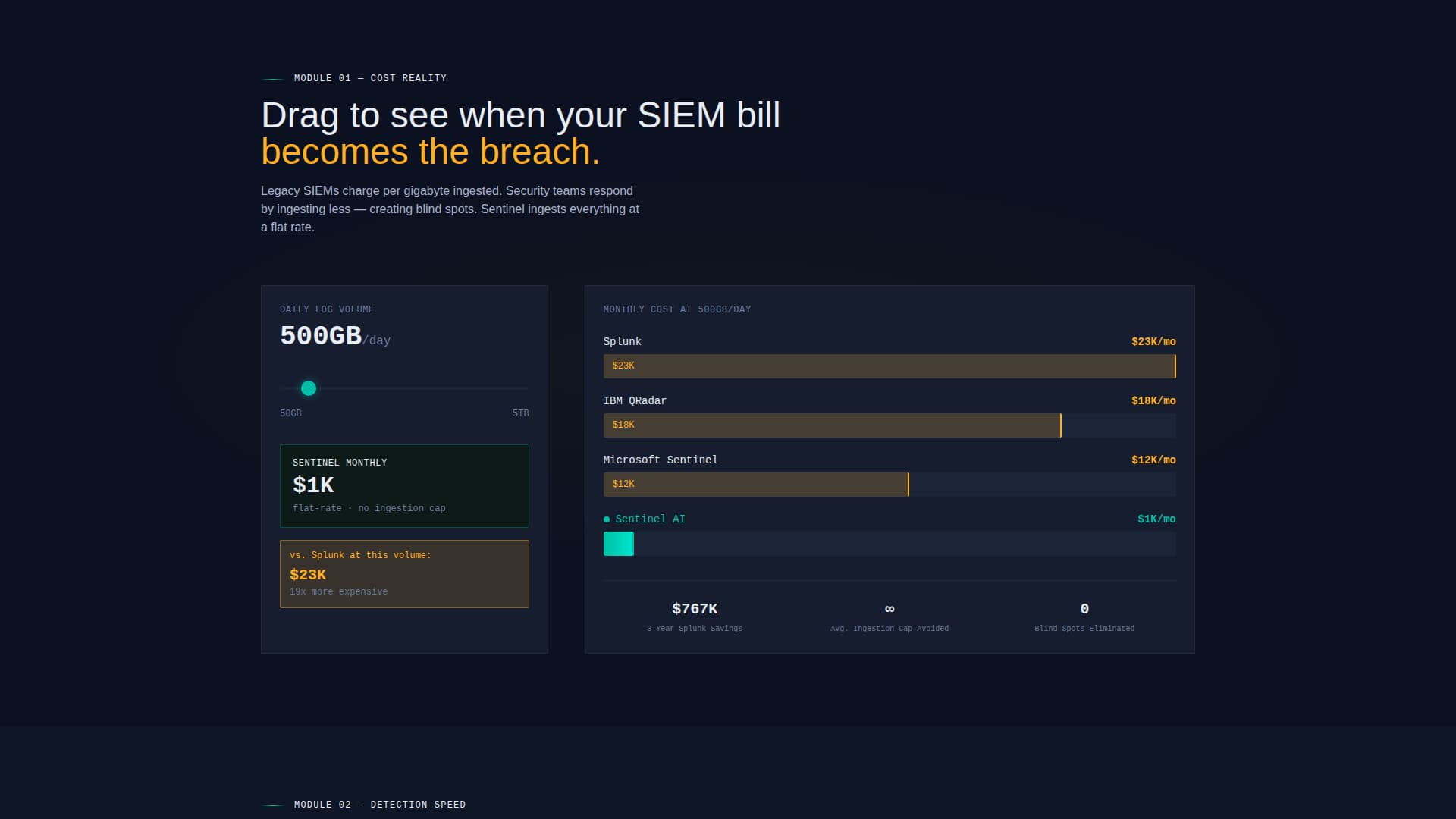Click the teal dash before MODULE 02

pos(273,804)
